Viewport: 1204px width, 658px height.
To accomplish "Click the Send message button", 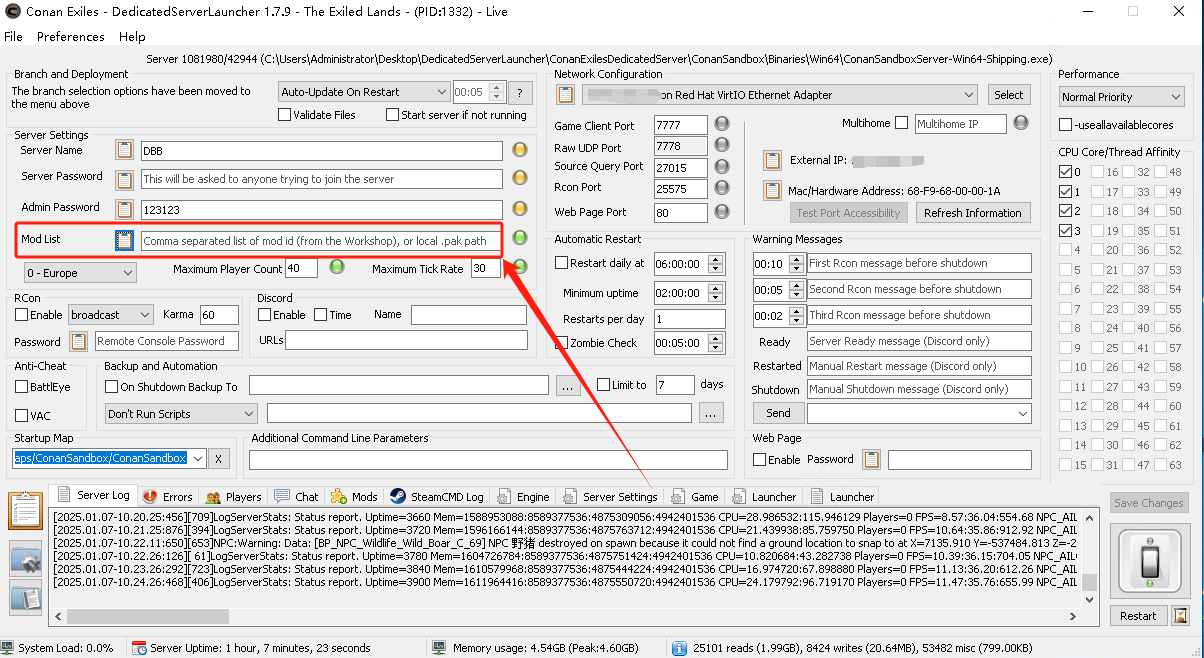I will pyautogui.click(x=778, y=413).
